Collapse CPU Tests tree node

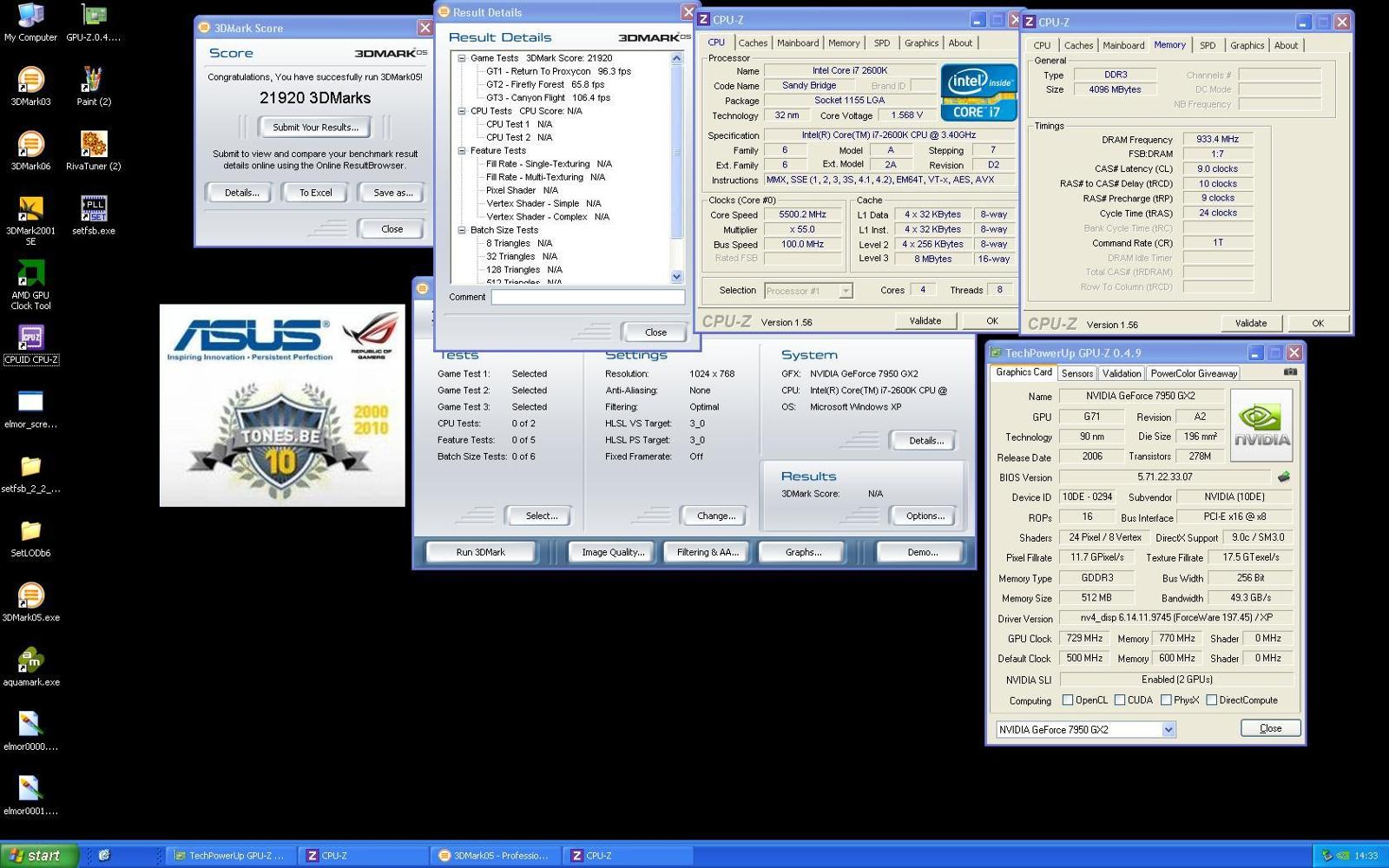[x=462, y=111]
